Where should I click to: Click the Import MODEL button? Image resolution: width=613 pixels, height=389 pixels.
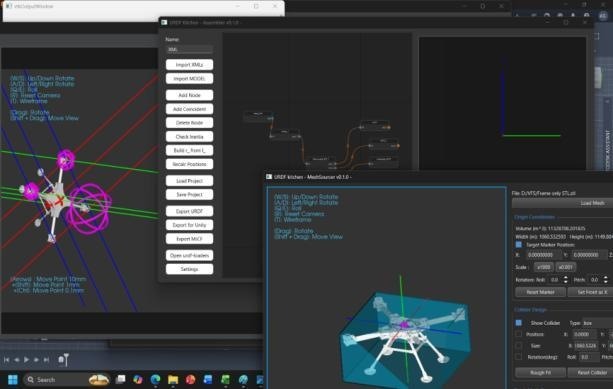(189, 79)
